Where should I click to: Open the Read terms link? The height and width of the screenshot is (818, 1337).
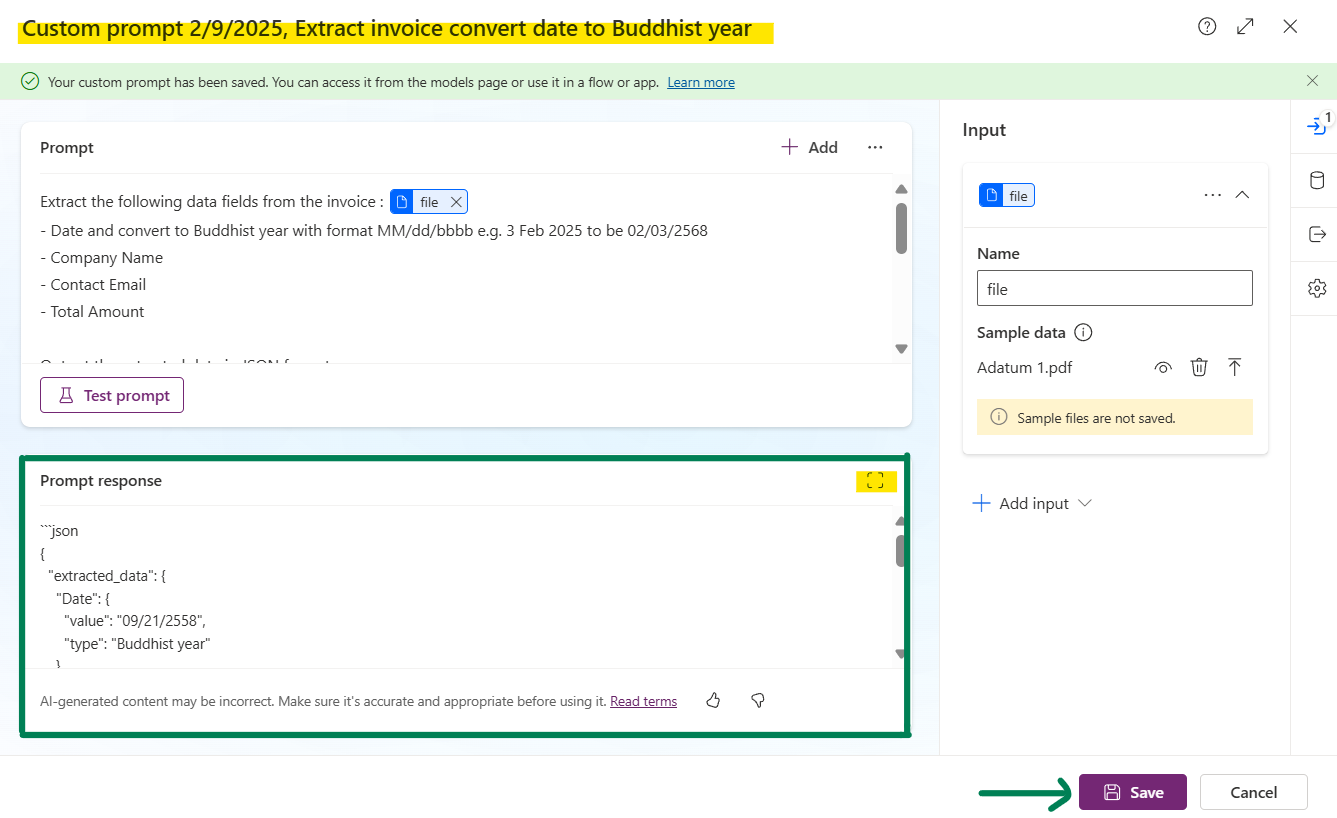643,701
